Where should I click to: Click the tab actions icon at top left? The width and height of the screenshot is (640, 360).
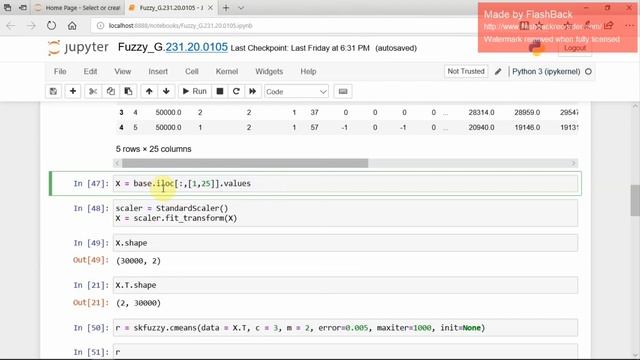(7, 8)
